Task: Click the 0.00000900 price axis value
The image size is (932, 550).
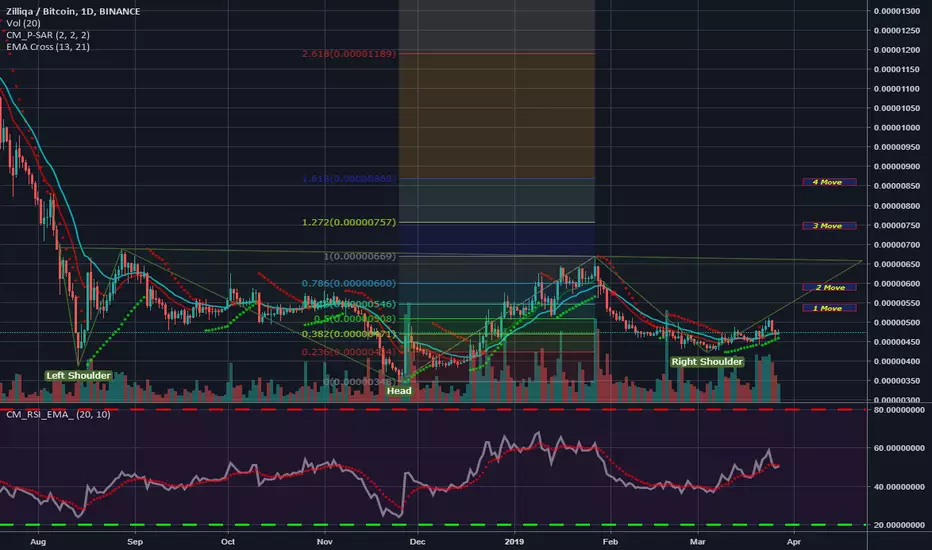Action: tap(896, 166)
